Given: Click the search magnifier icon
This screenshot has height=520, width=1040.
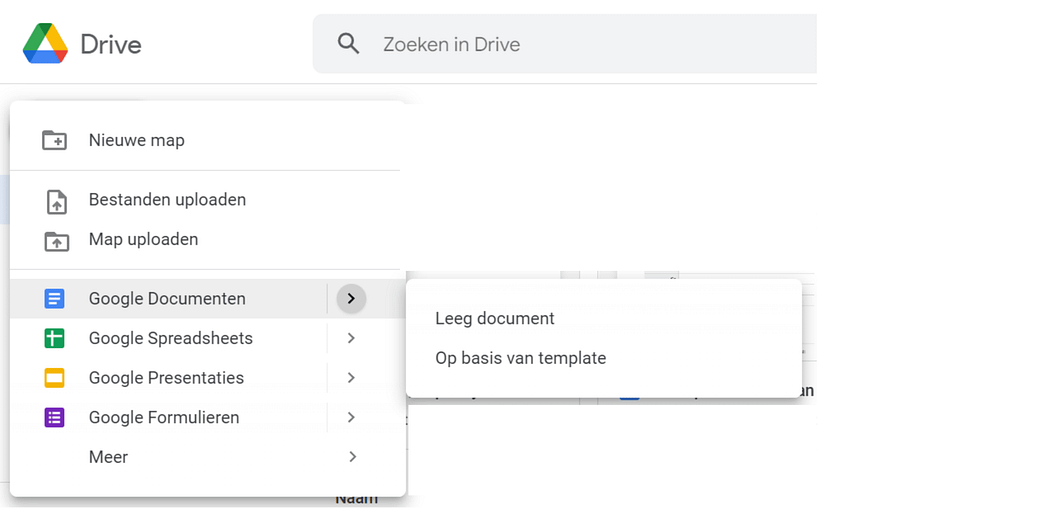Looking at the screenshot, I should (x=348, y=44).
